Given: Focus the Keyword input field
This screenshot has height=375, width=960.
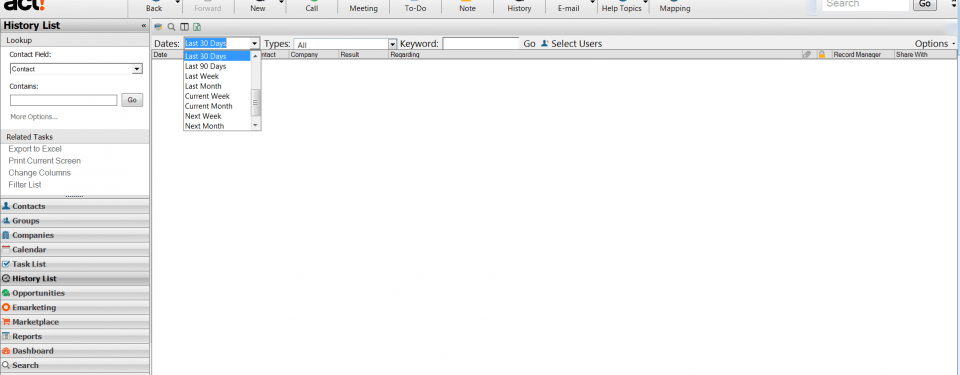Looking at the screenshot, I should tap(481, 44).
